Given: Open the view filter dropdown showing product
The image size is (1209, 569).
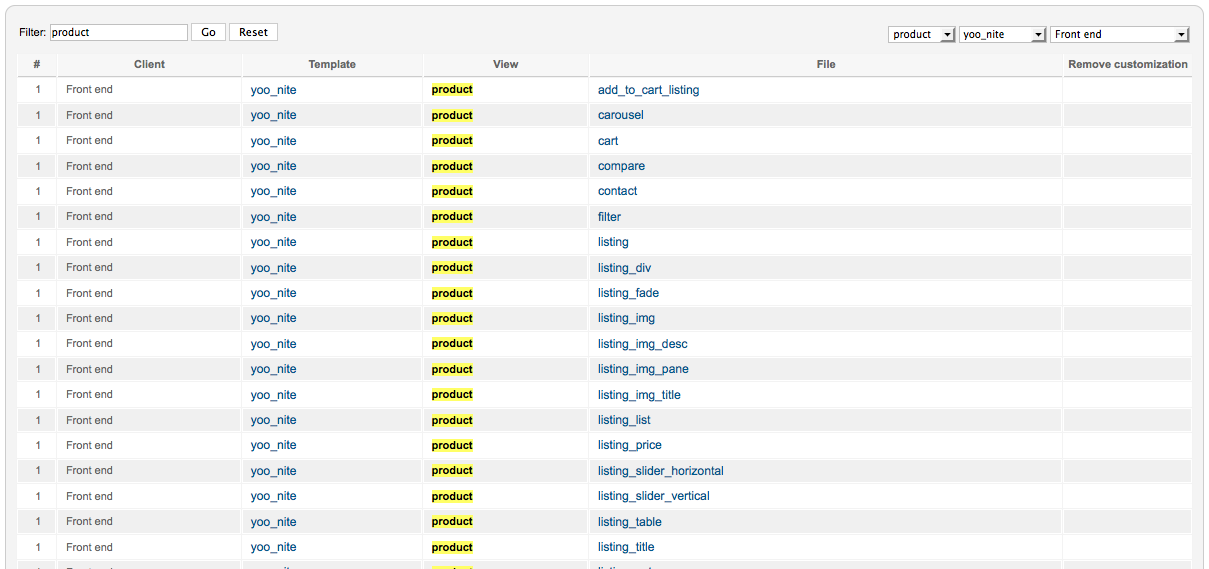Looking at the screenshot, I should click(922, 34).
